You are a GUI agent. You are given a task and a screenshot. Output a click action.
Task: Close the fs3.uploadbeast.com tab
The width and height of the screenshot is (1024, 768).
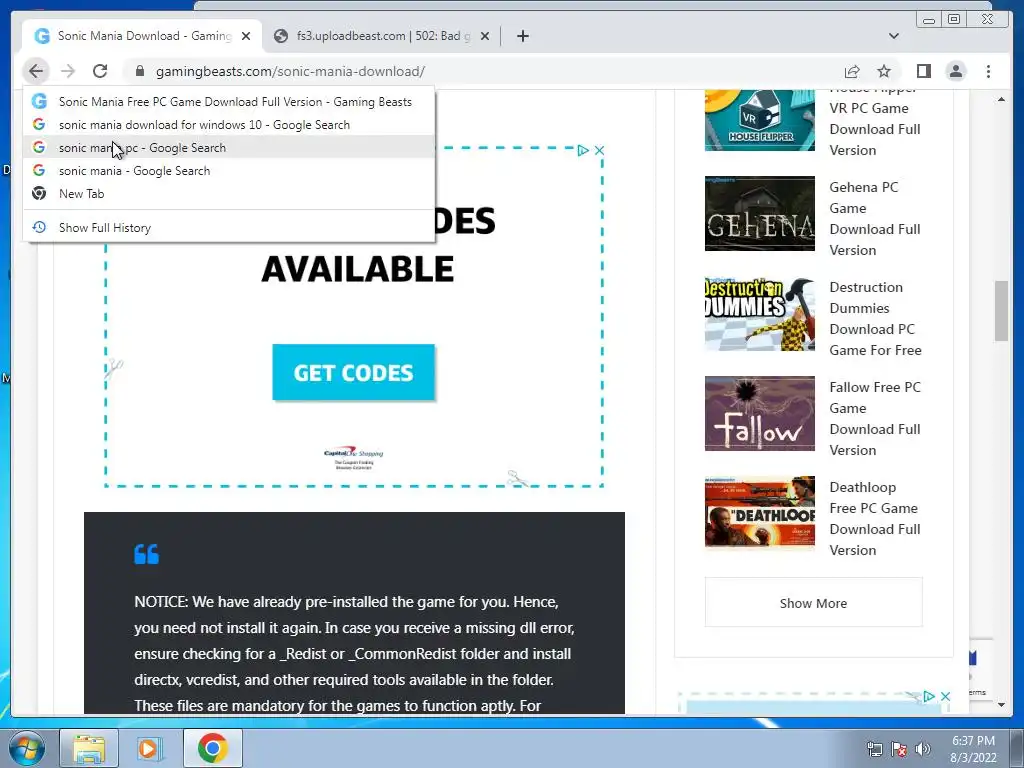485,36
